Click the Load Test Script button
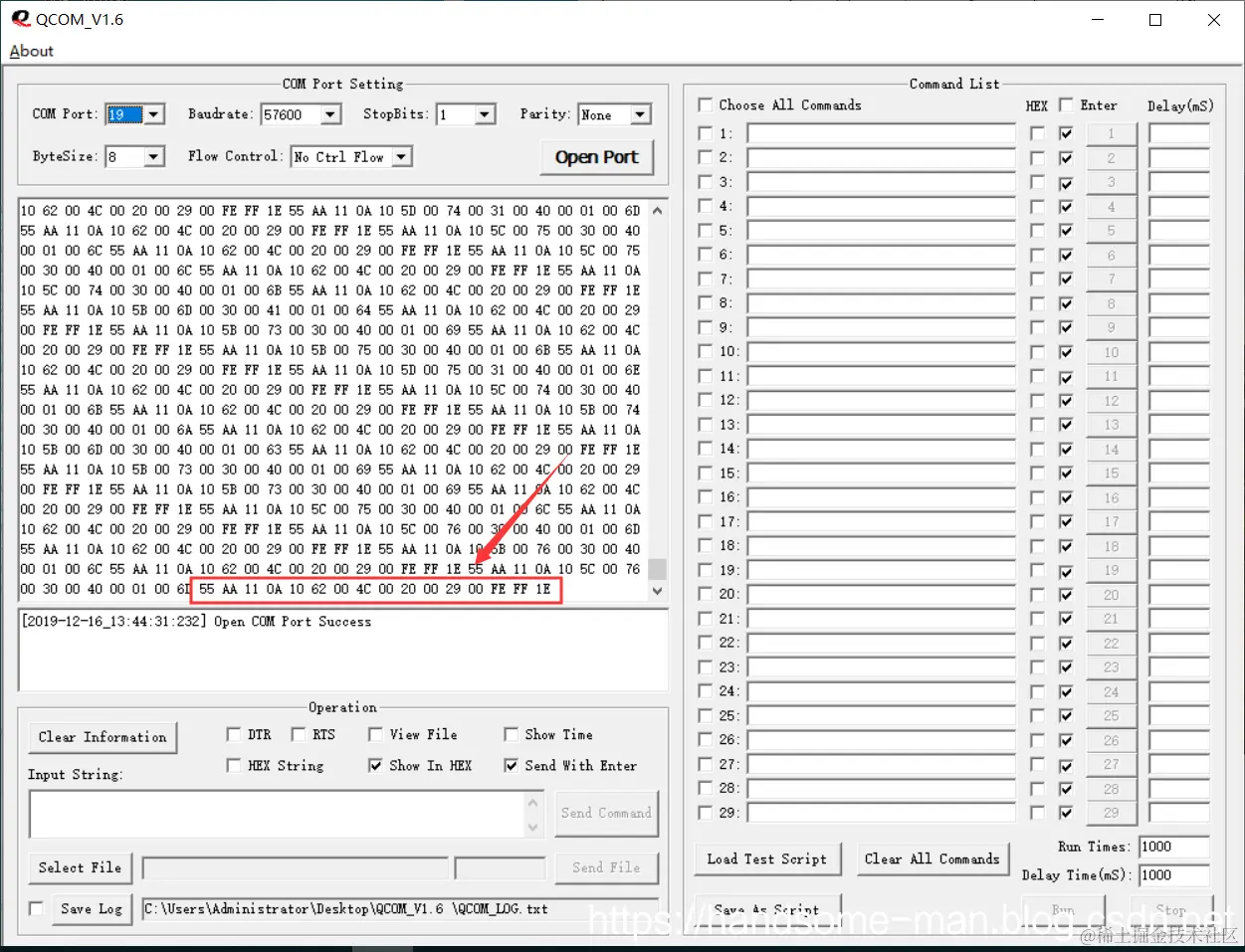 [x=766, y=859]
